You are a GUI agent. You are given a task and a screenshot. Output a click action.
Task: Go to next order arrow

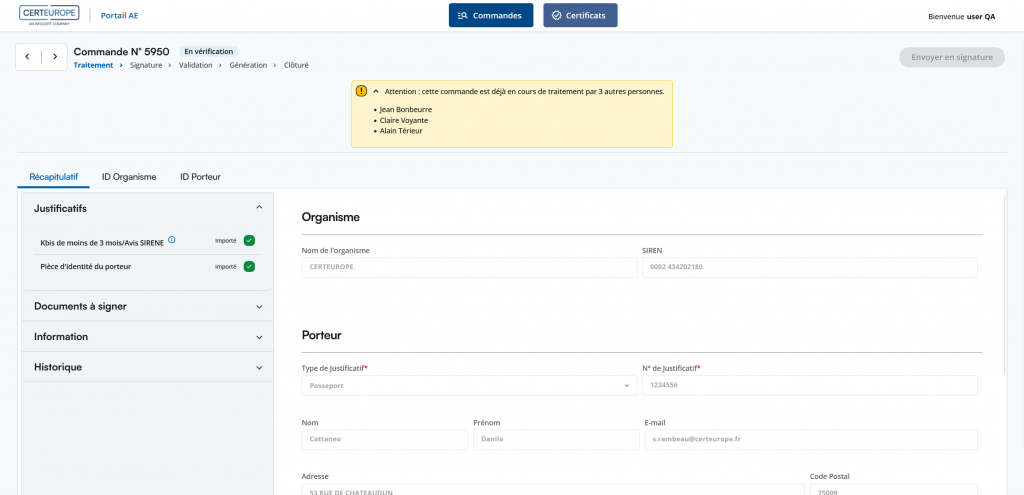(55, 57)
